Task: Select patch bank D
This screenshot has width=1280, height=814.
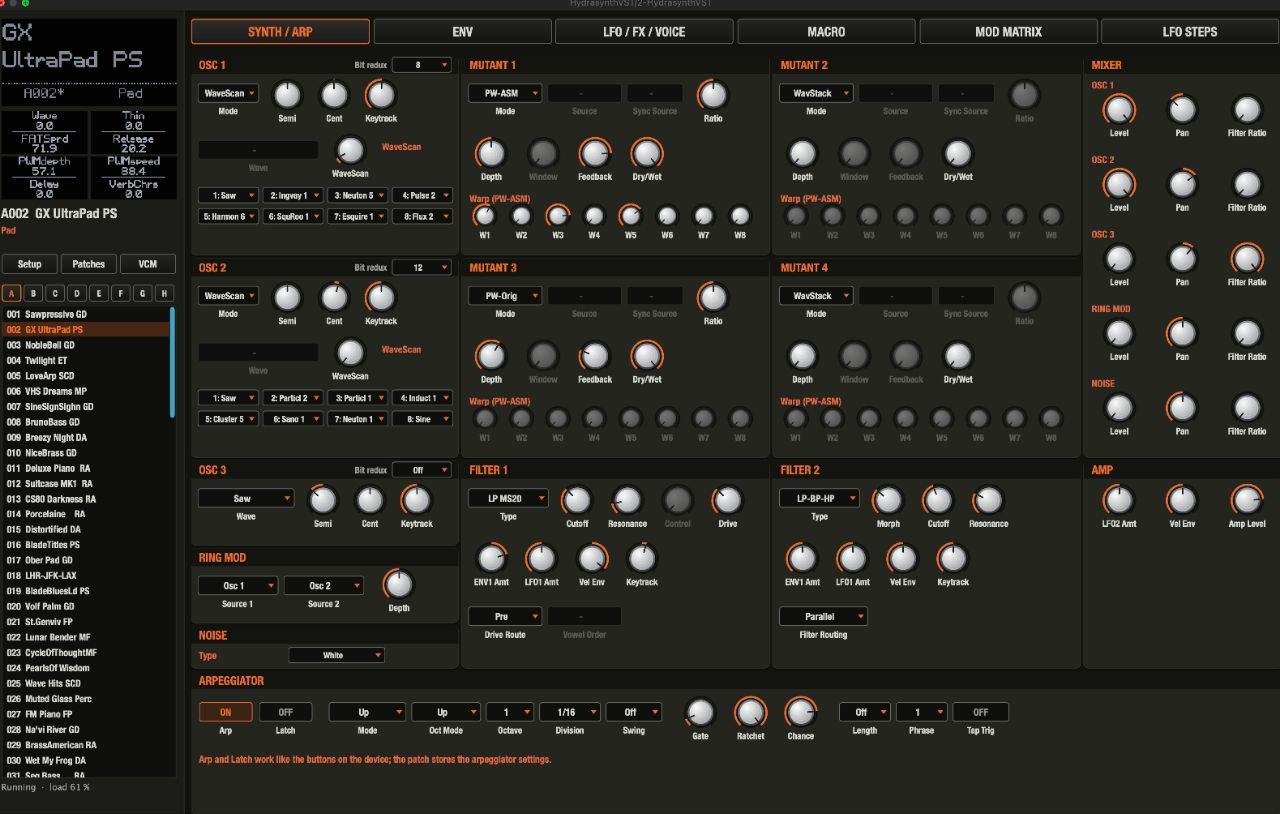Action: [78, 293]
